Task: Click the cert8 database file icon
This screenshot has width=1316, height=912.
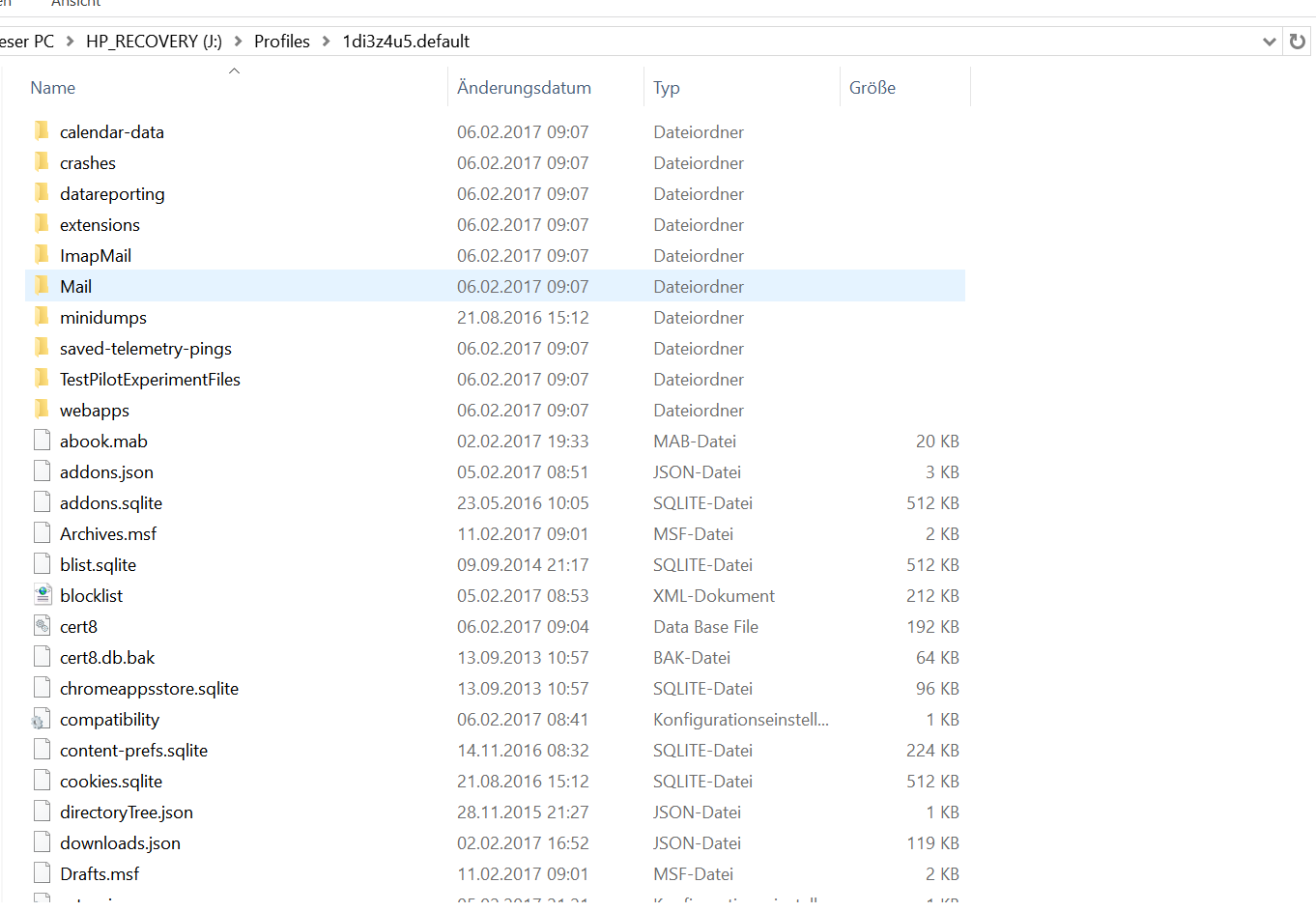Action: point(42,626)
